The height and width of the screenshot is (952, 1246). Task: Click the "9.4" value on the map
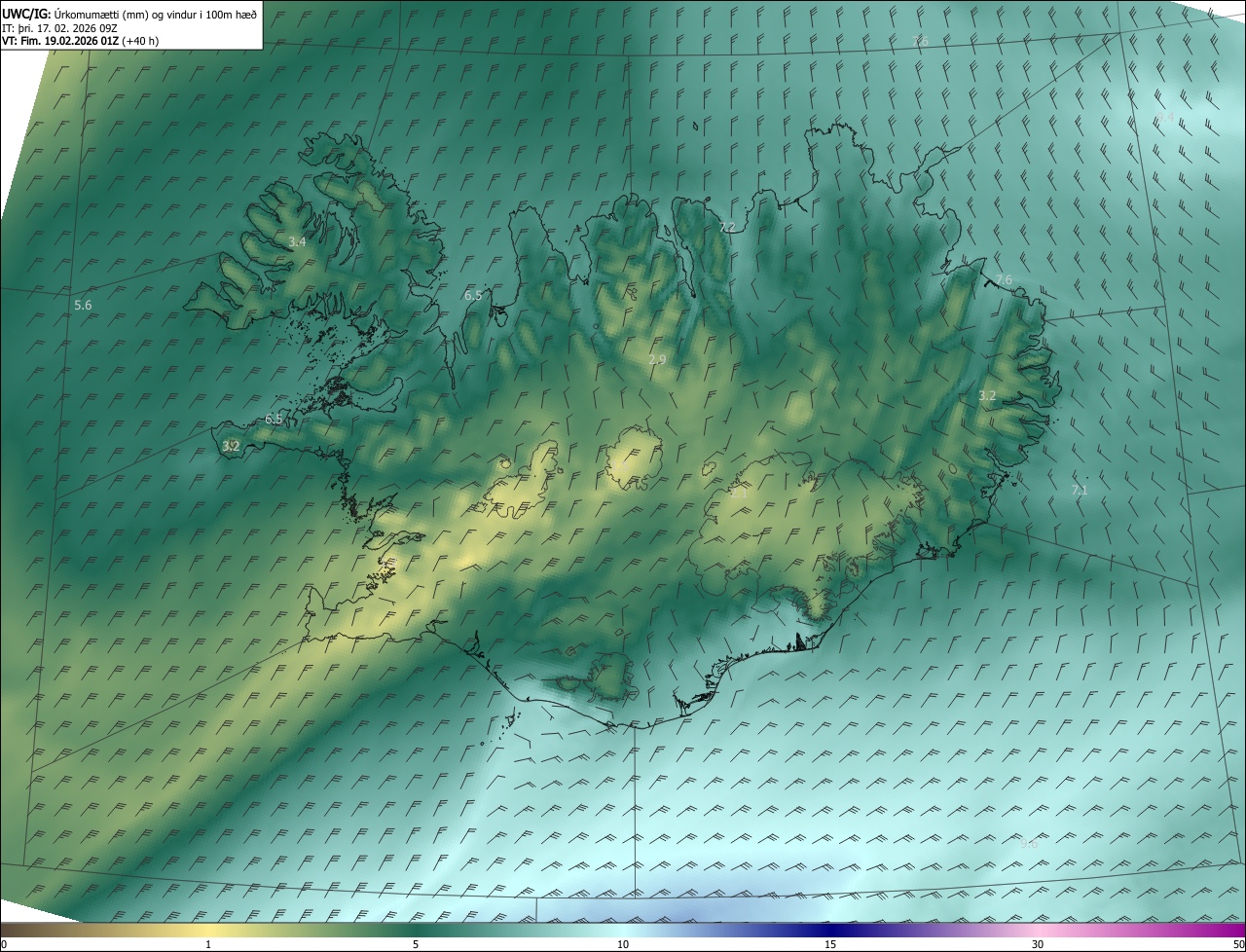click(x=1165, y=118)
